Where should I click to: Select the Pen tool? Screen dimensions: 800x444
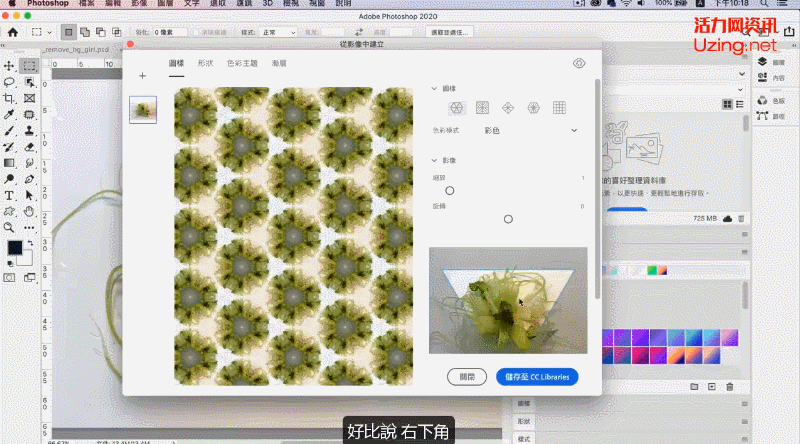click(x=29, y=179)
